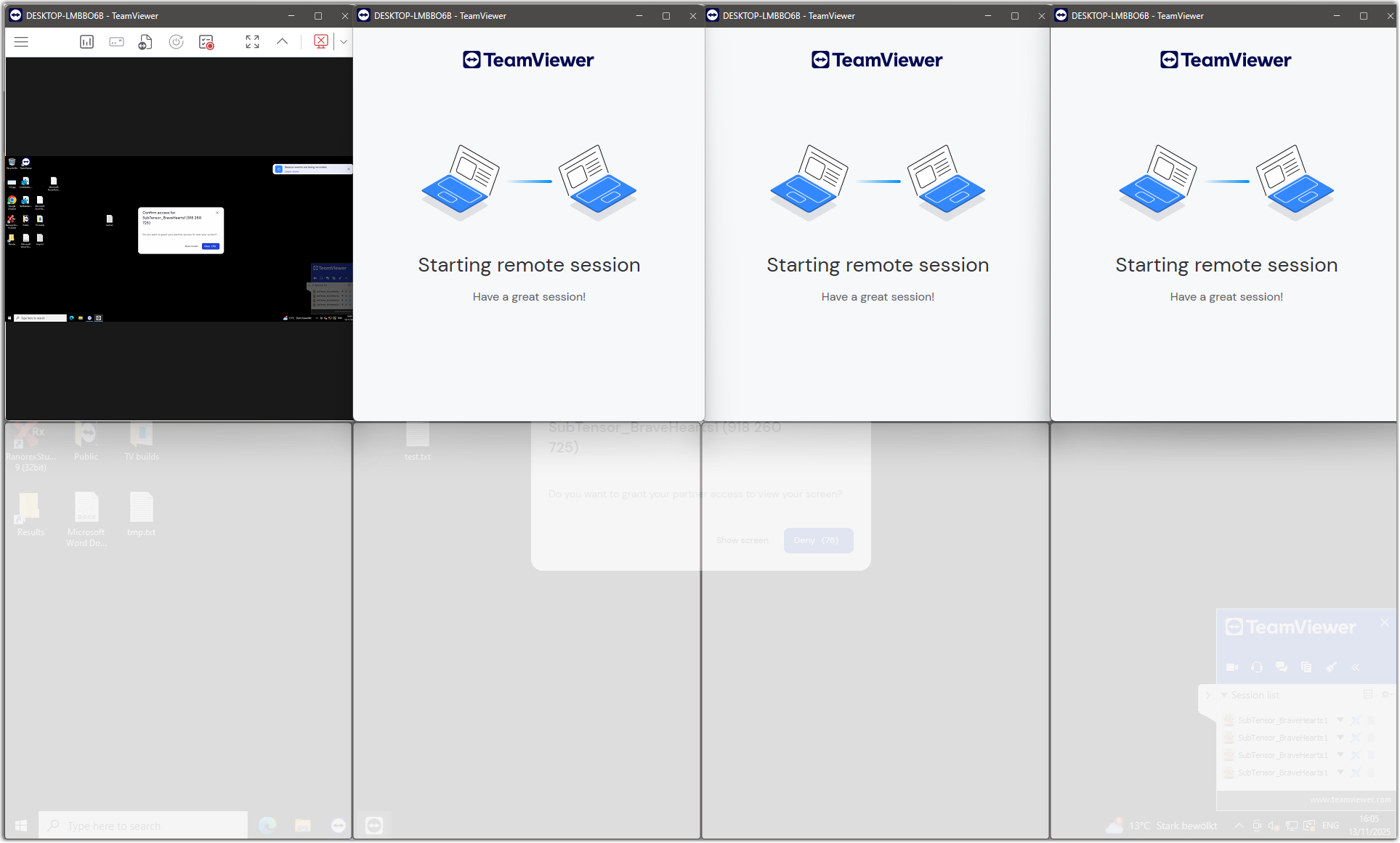Open dropdown arrow next to end-session icon
The width and height of the screenshot is (1400, 843).
tap(344, 42)
